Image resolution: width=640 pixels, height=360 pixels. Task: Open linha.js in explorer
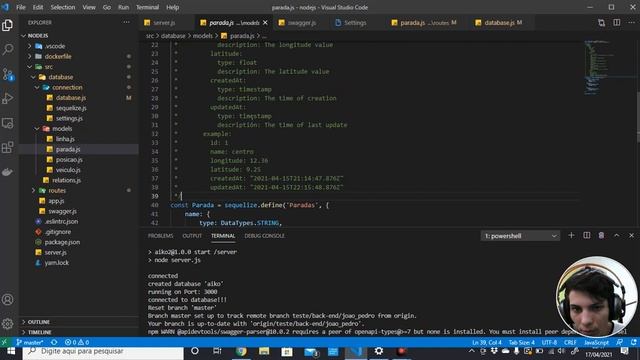tap(65, 139)
